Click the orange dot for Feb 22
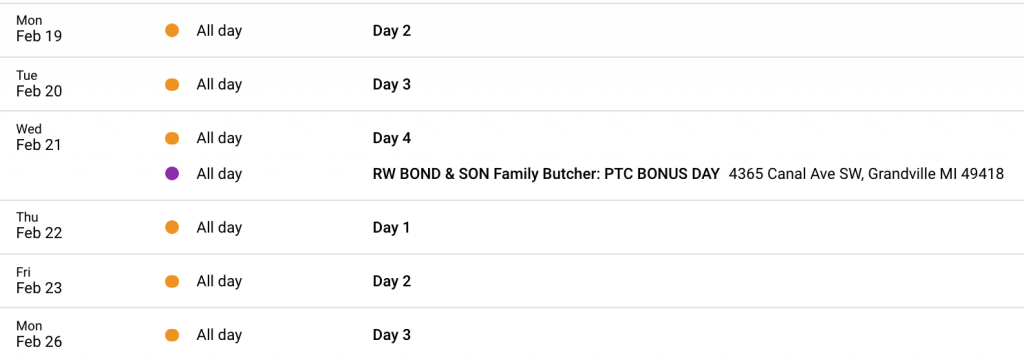 point(172,227)
